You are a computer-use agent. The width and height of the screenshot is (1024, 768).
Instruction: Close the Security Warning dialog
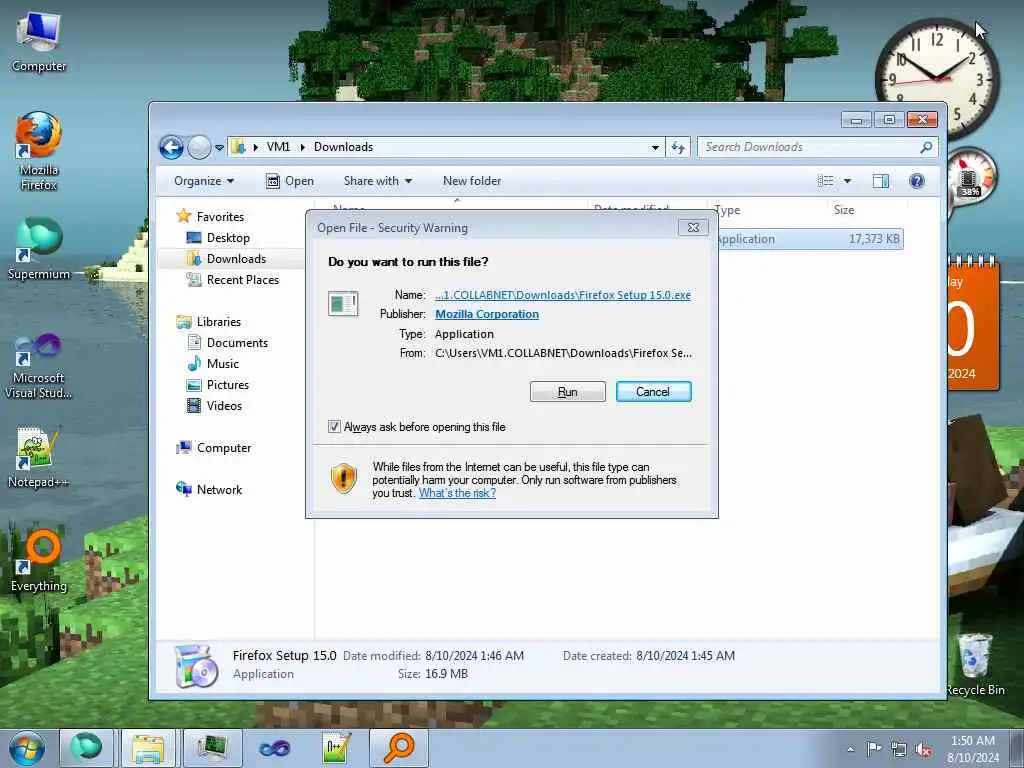tap(694, 227)
